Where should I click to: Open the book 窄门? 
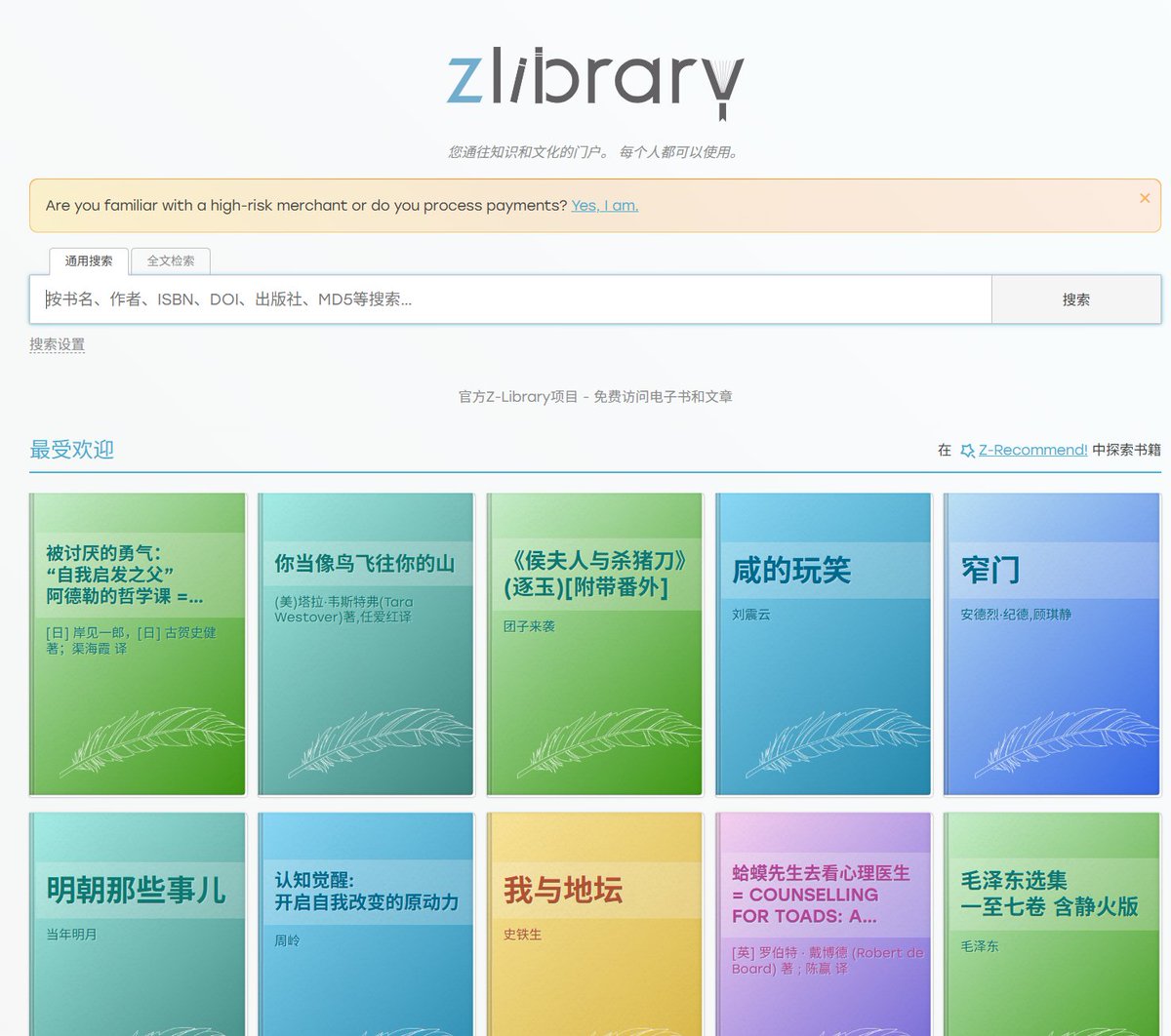coord(1052,644)
